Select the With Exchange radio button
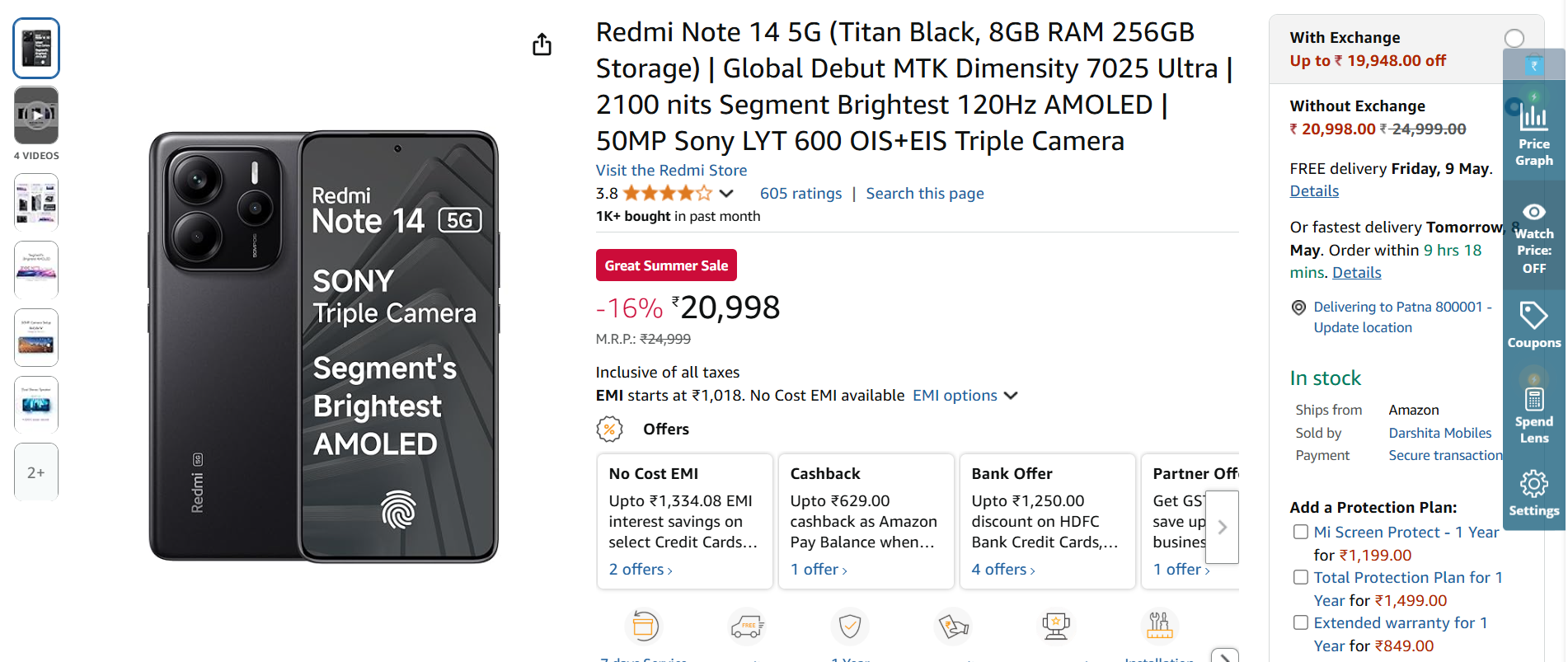Screen dimensions: 1568x662 [x=1514, y=38]
